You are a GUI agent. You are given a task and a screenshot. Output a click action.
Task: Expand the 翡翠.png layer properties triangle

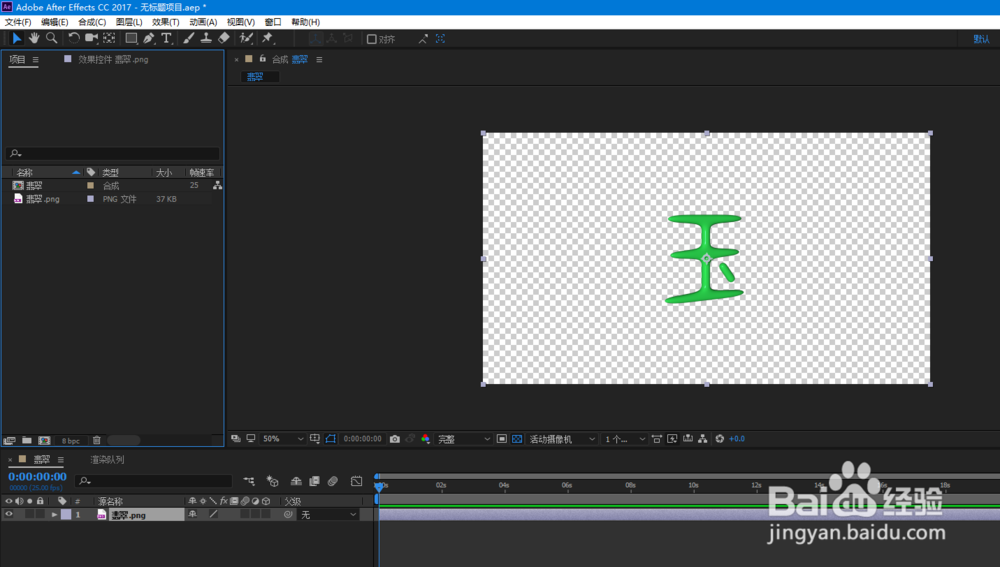click(x=54, y=514)
